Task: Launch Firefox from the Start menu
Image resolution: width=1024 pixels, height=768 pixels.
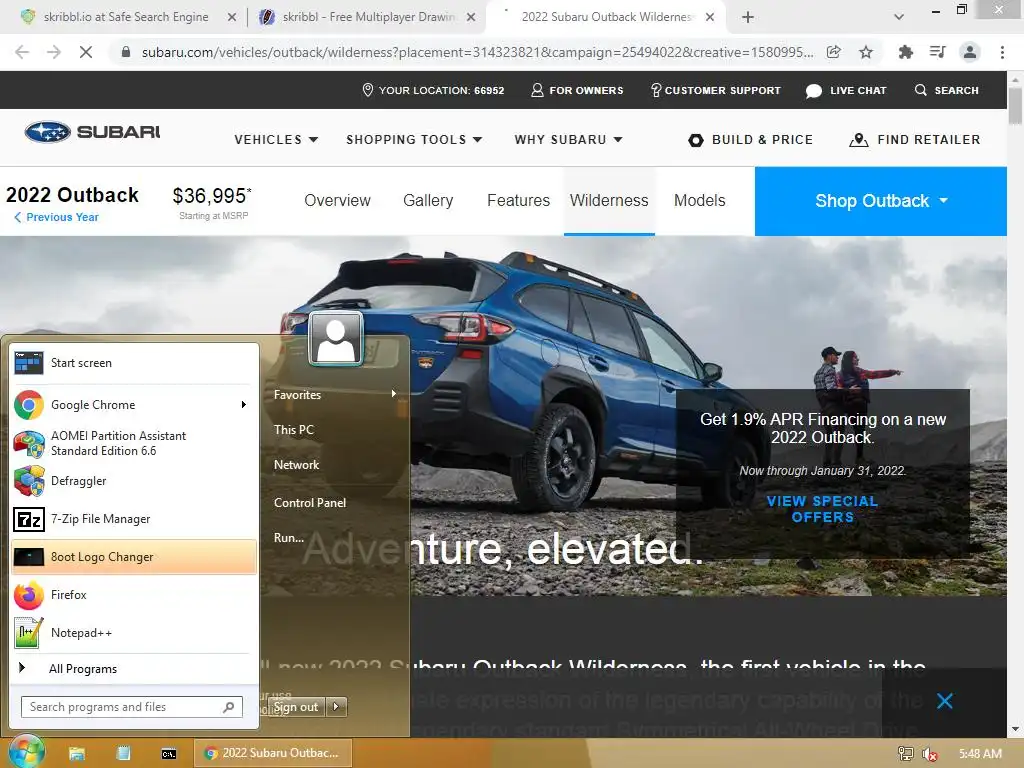Action: click(134, 595)
